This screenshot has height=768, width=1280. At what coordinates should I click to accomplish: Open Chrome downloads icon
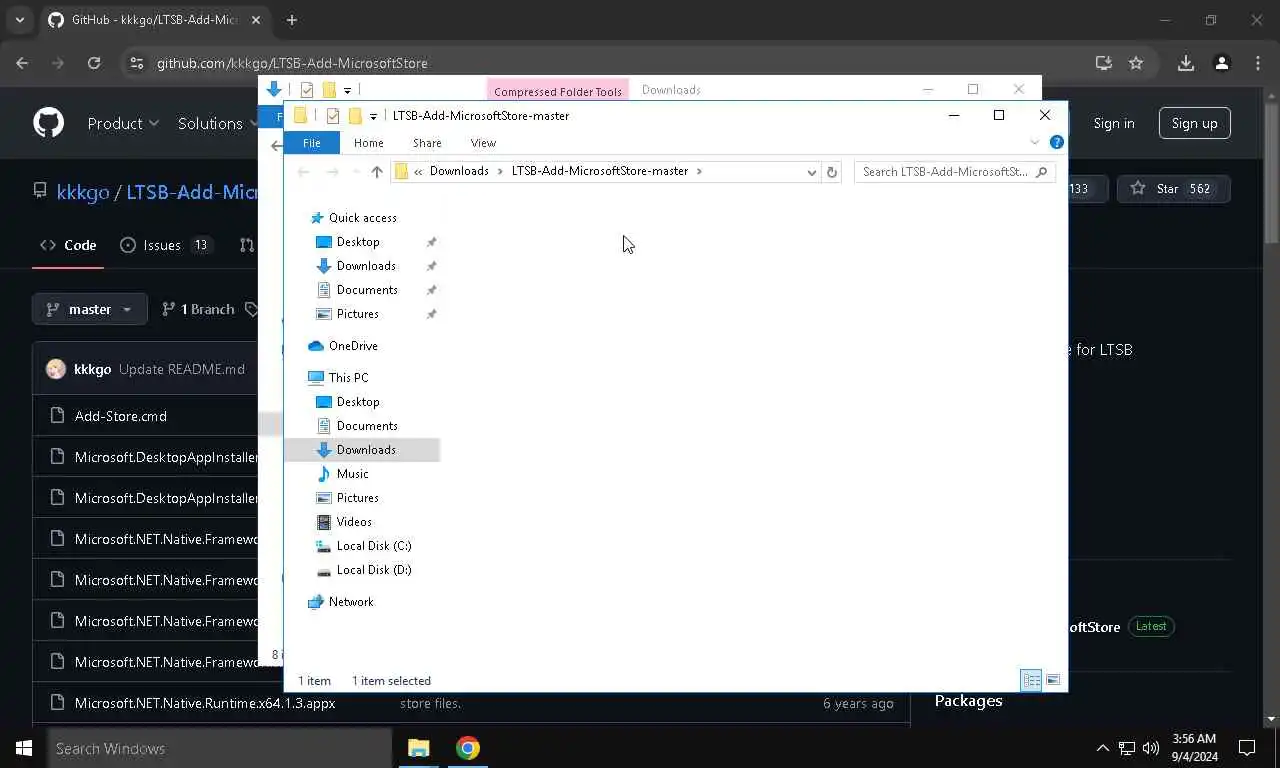point(1186,63)
